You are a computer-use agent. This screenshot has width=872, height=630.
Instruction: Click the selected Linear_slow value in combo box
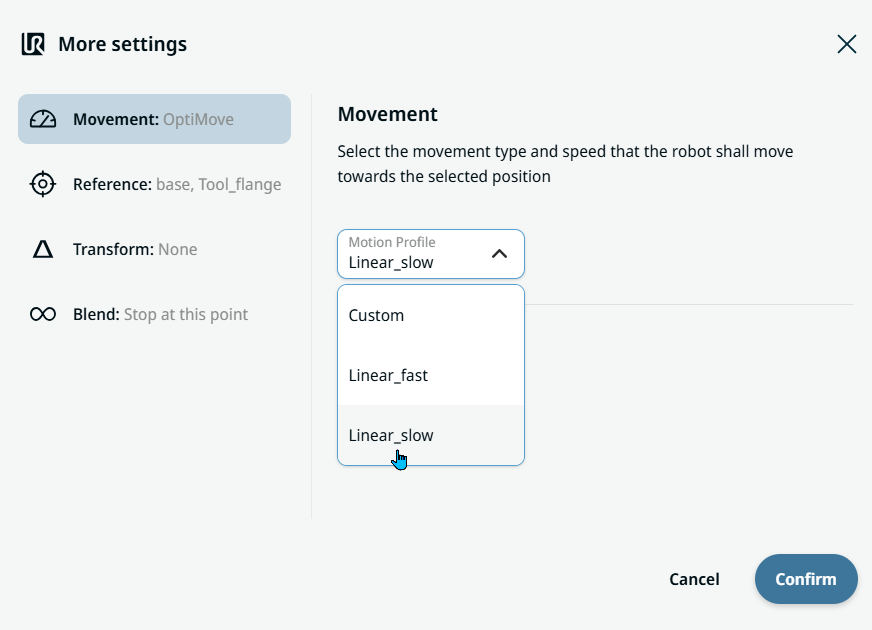[391, 263]
